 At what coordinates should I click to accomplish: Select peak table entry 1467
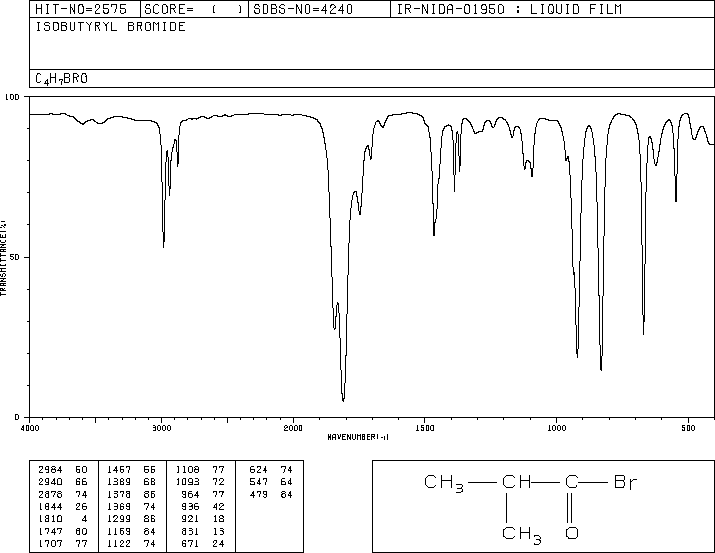click(119, 470)
